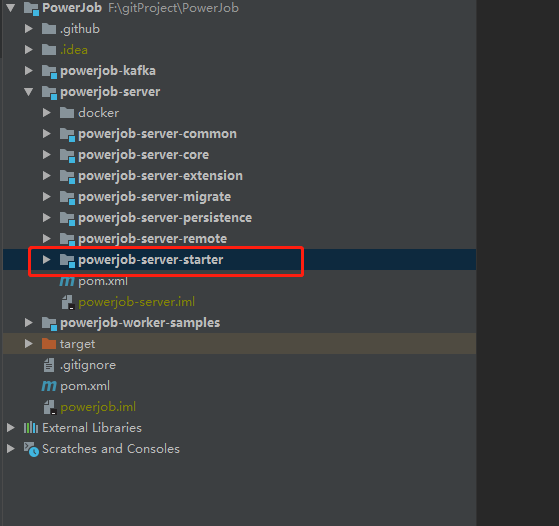Select the .github folder name
This screenshot has width=559, height=526.
[80, 29]
